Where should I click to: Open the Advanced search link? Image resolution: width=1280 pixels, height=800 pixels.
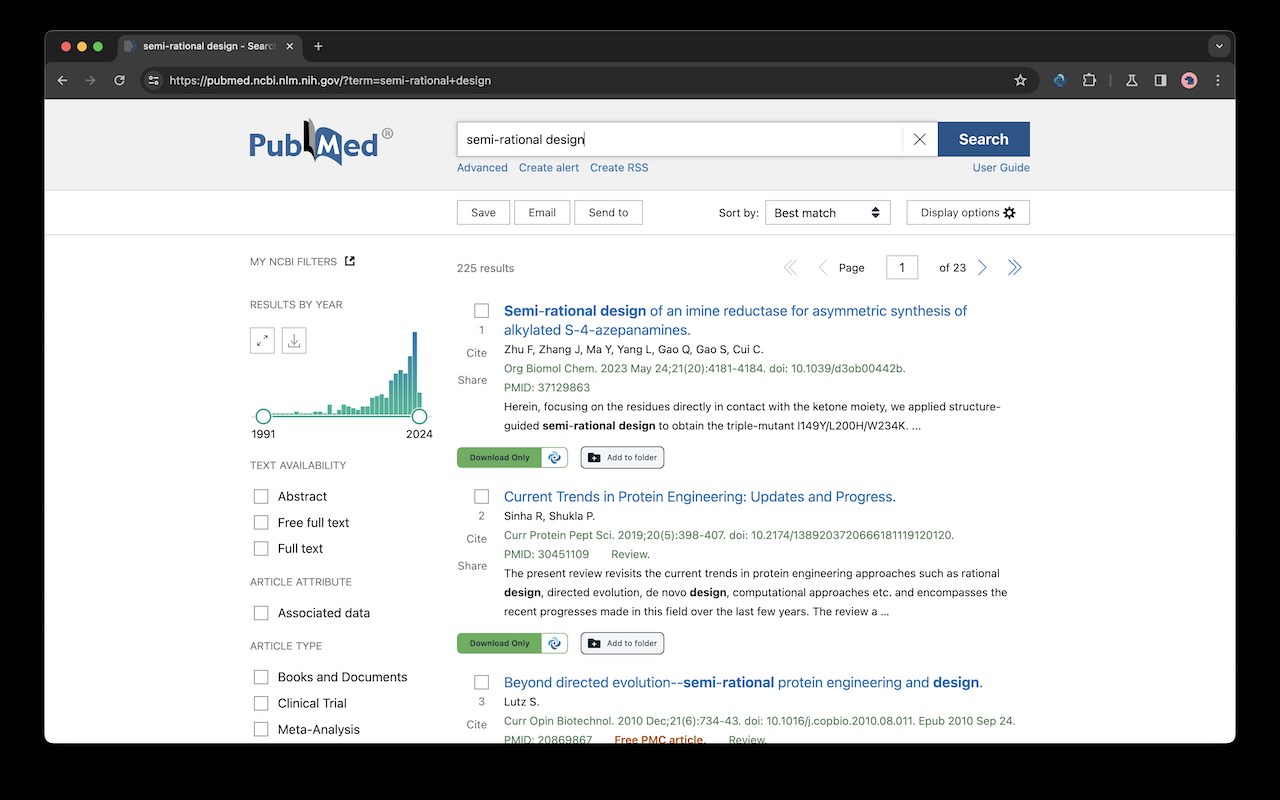[482, 168]
